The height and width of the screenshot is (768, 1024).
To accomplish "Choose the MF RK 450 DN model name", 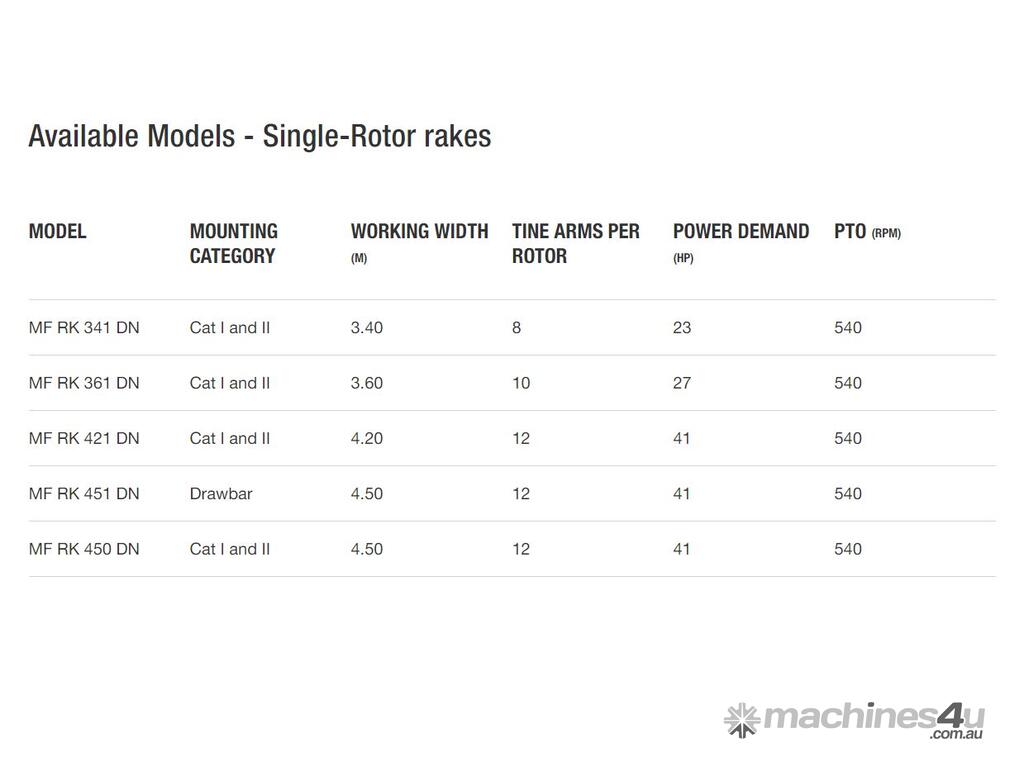I will tap(84, 549).
